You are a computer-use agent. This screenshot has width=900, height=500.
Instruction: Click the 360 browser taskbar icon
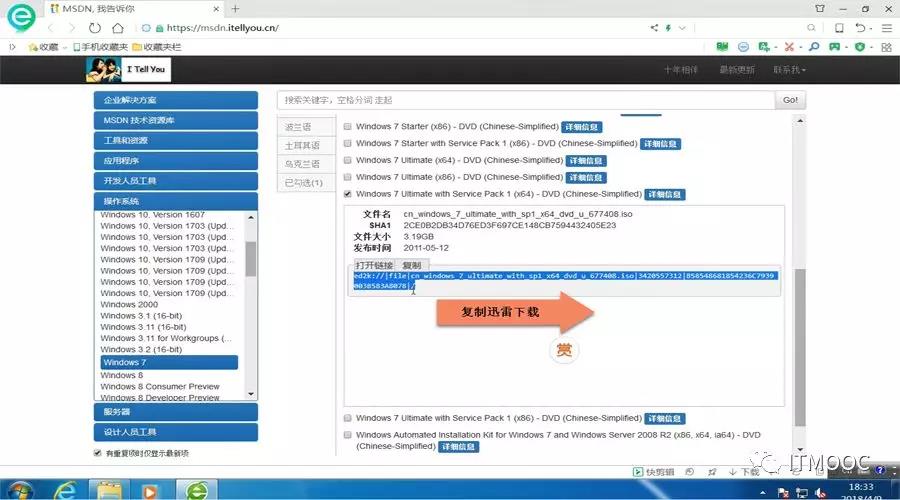[197, 491]
